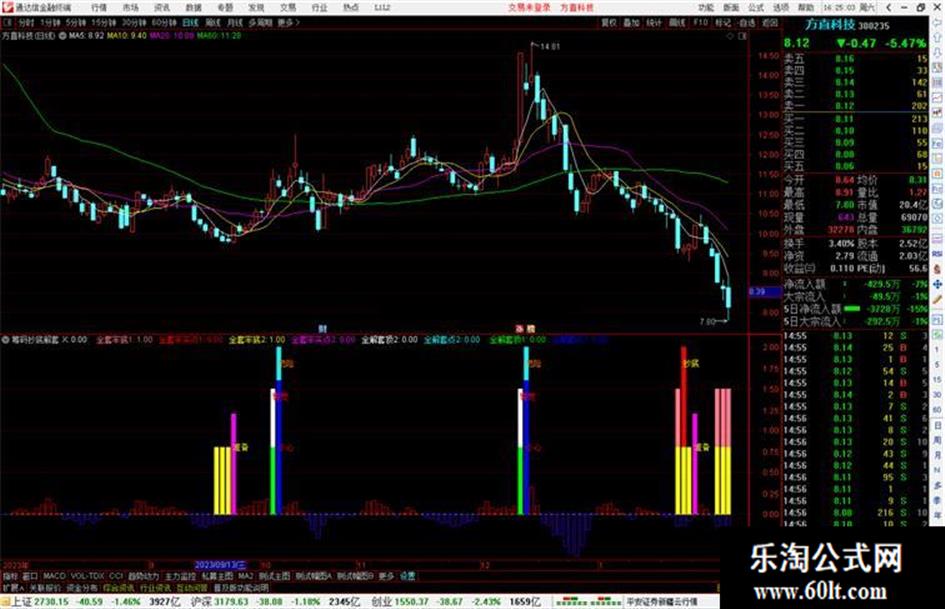Image resolution: width=945 pixels, height=609 pixels.
Task: Click the 创业 index in status bar
Action: pyautogui.click(x=381, y=602)
